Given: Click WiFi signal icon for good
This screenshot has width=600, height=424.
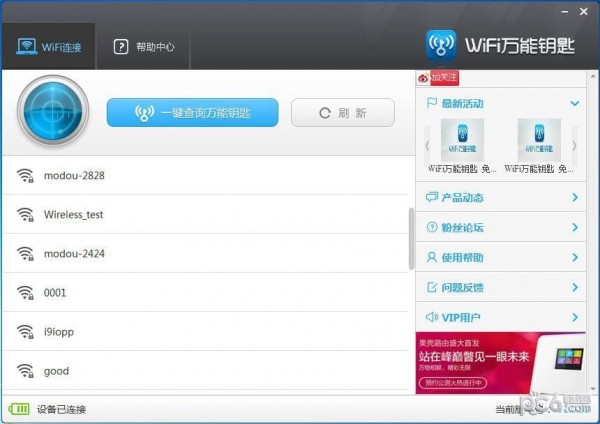Looking at the screenshot, I should click(x=25, y=371).
